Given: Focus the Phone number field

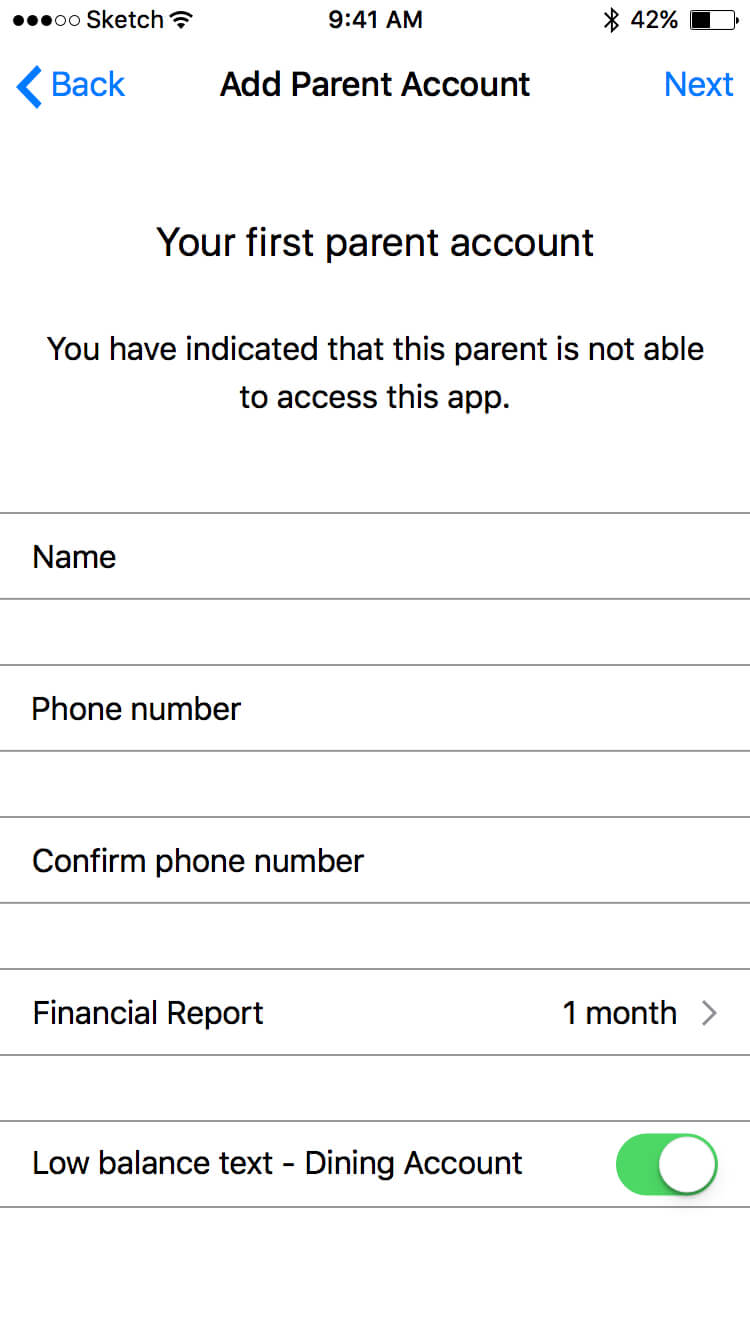Looking at the screenshot, I should [375, 708].
